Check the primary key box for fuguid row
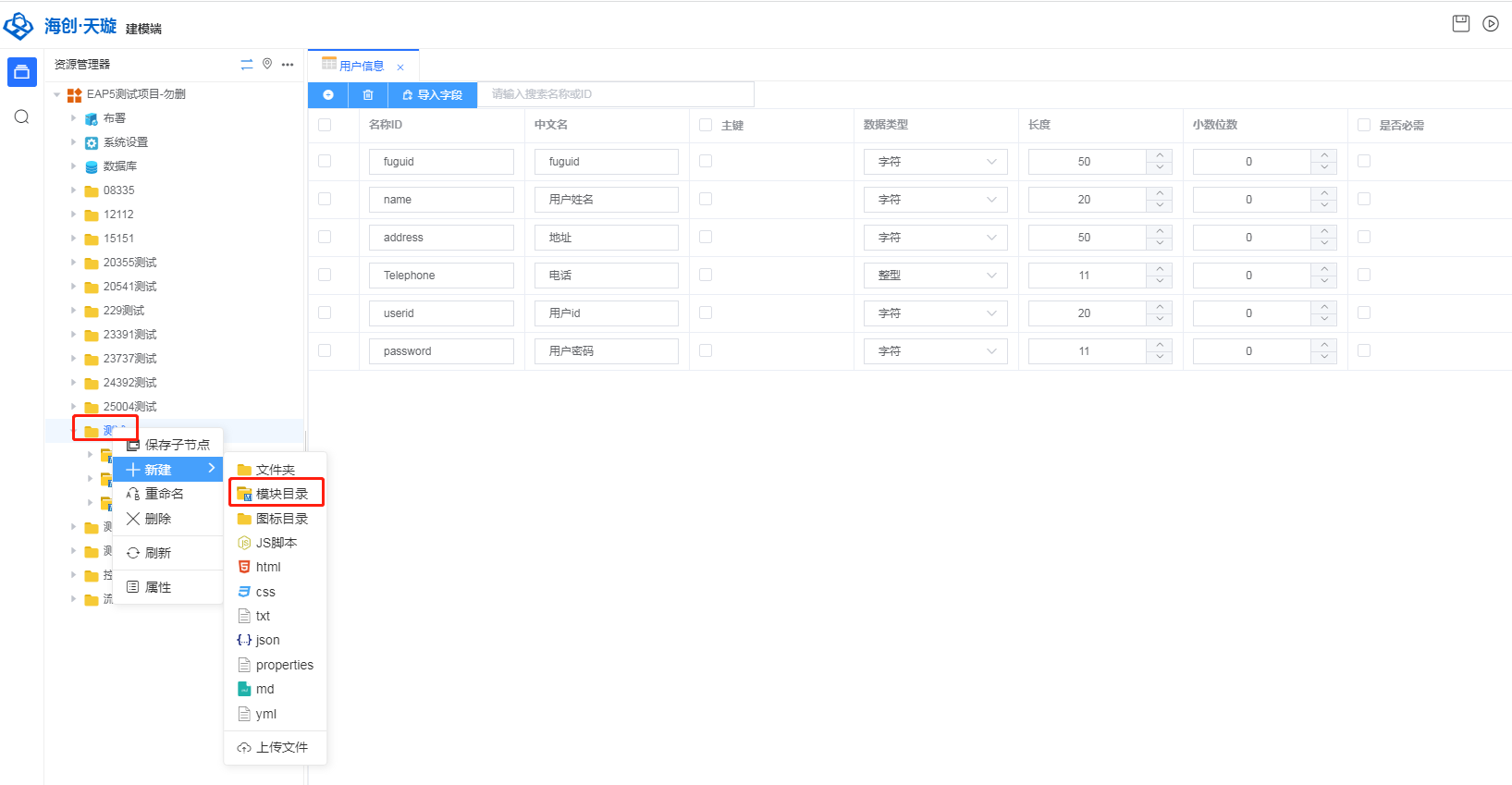 (706, 161)
